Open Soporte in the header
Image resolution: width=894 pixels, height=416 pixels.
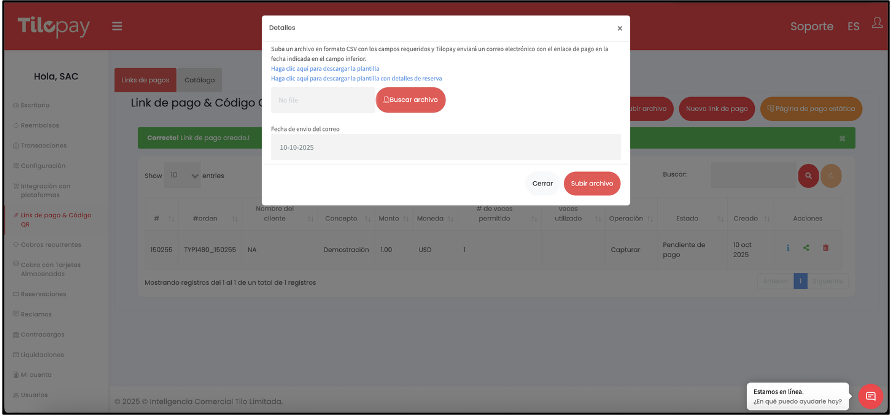811,26
